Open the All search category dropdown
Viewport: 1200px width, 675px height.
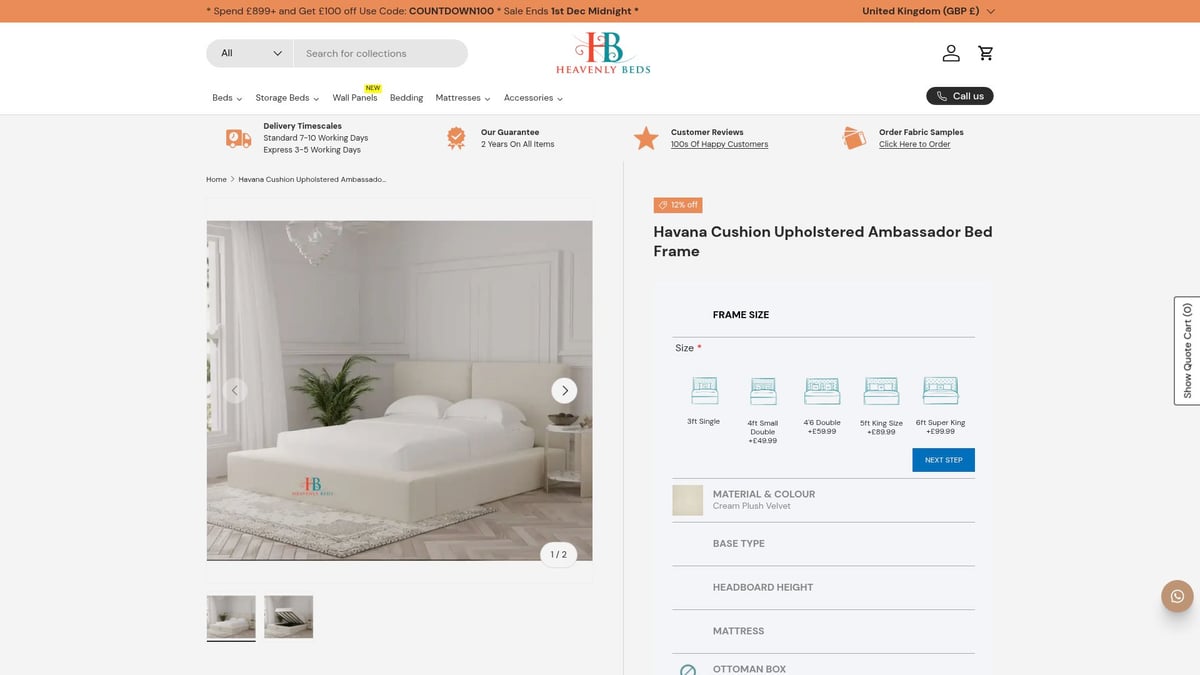(248, 53)
